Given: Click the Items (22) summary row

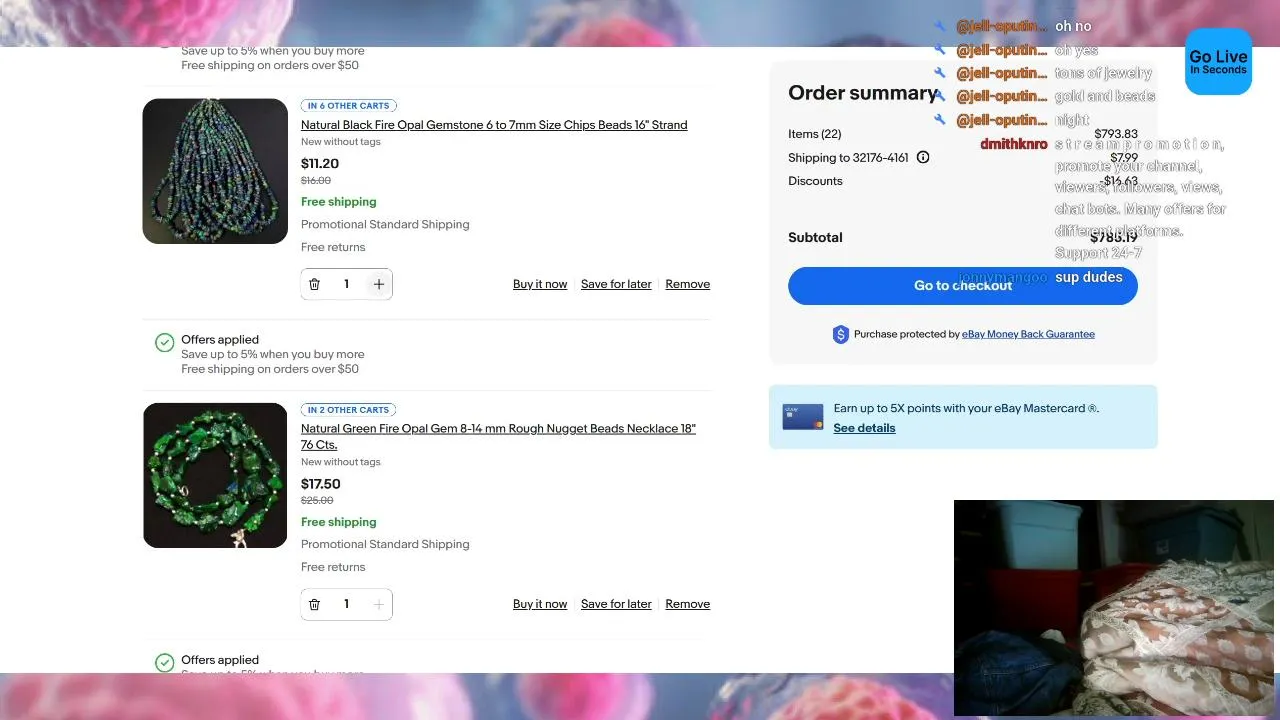Looking at the screenshot, I should coord(963,134).
